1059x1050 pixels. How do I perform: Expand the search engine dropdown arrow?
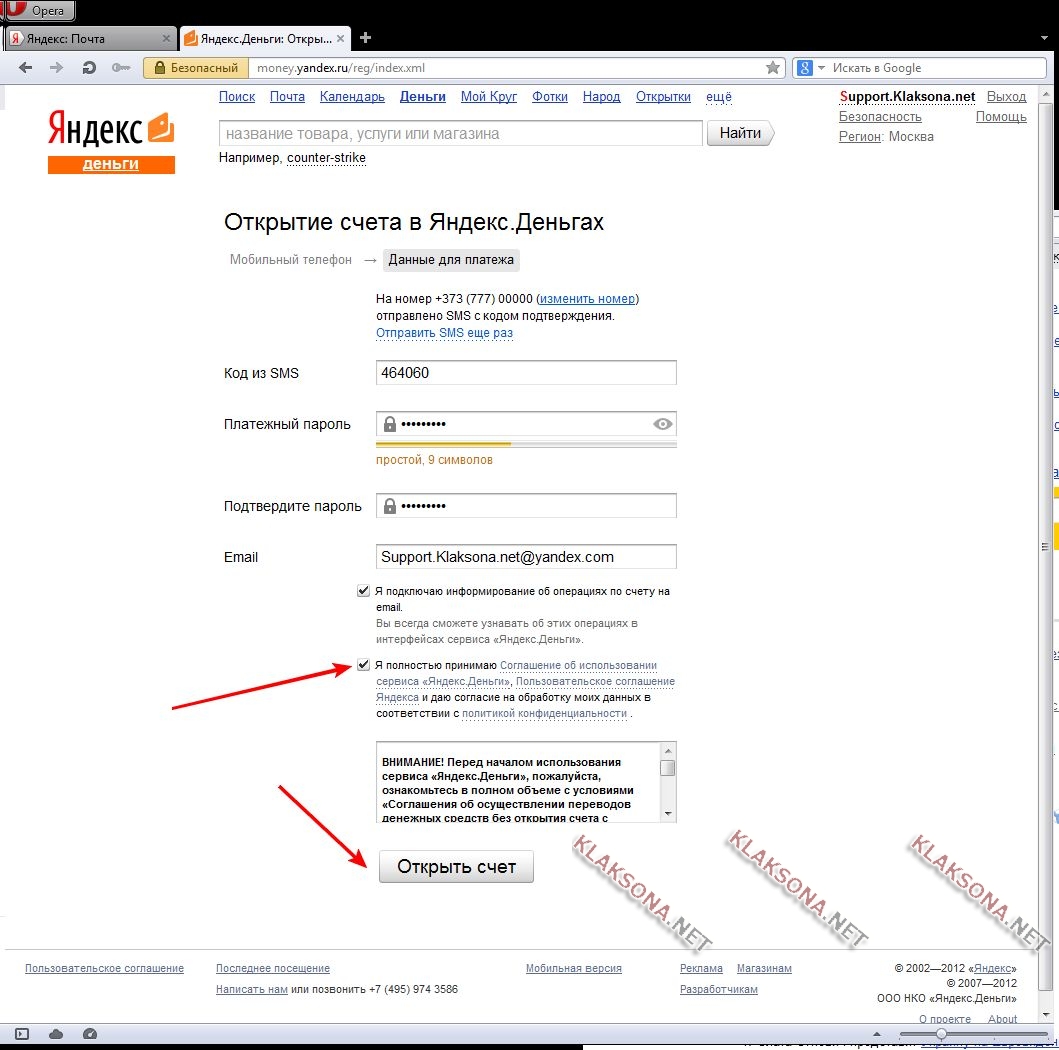821,68
